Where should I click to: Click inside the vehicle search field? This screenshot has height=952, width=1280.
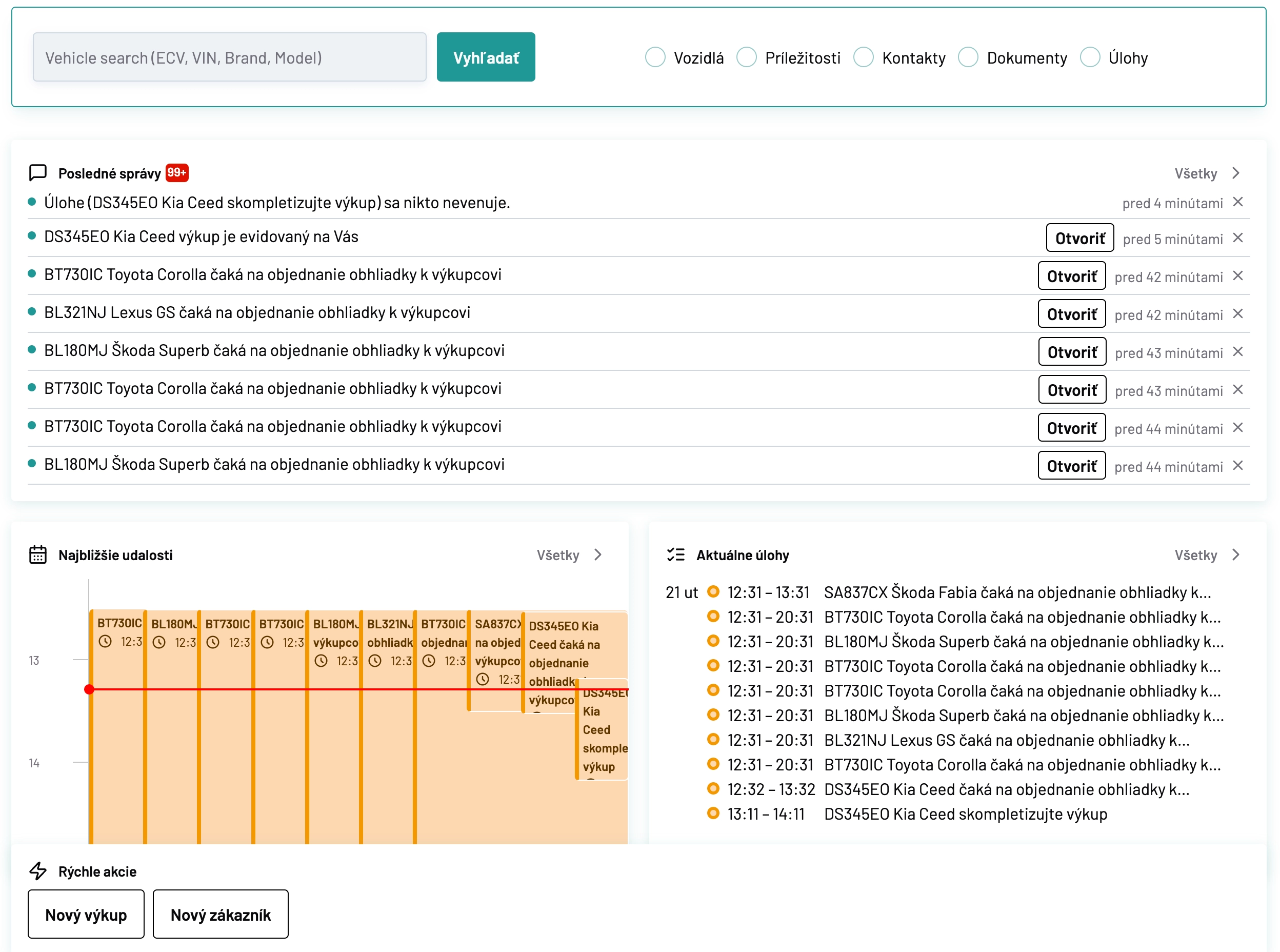pos(229,57)
